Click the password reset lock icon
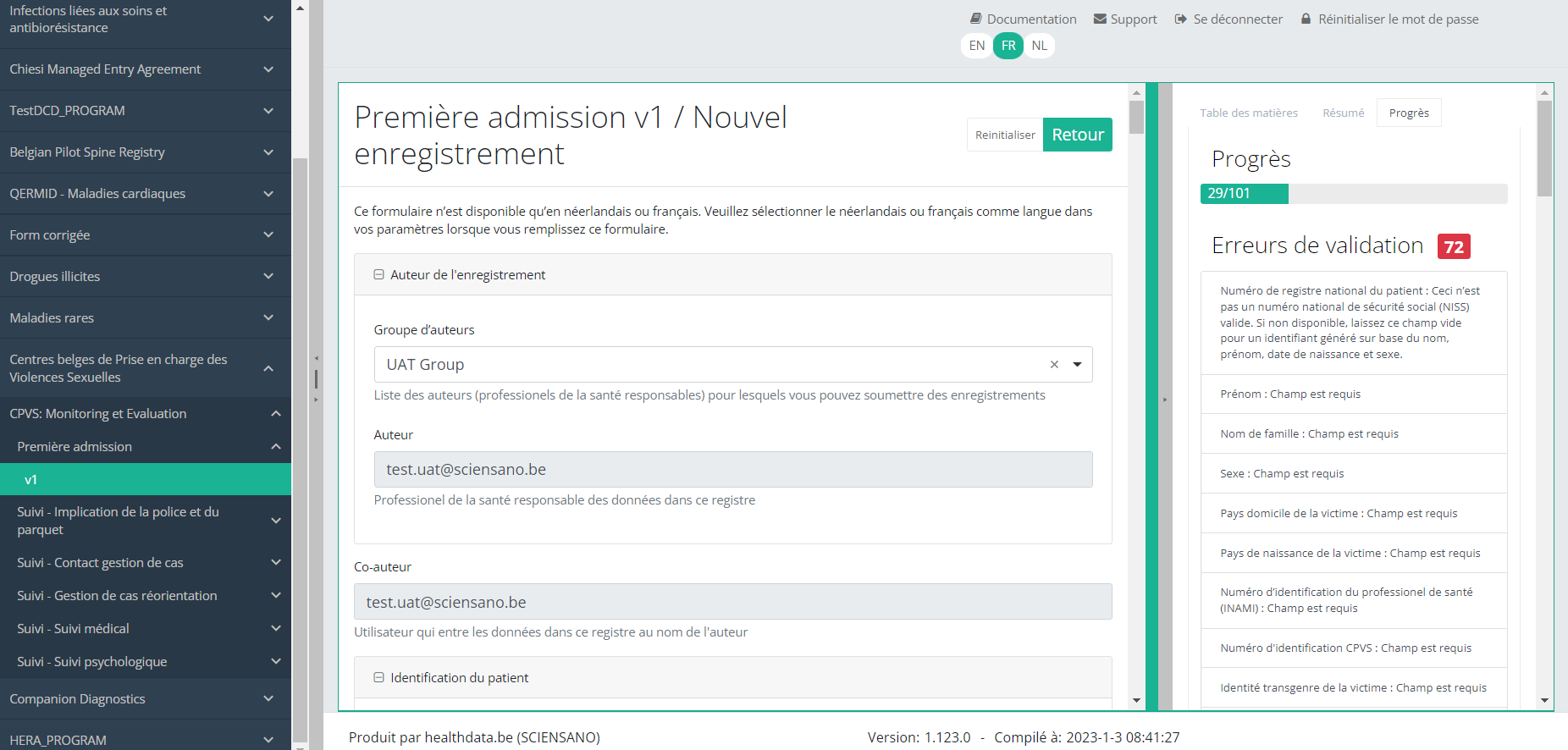Screen dimensions: 1568x750 pyautogui.click(x=1306, y=19)
